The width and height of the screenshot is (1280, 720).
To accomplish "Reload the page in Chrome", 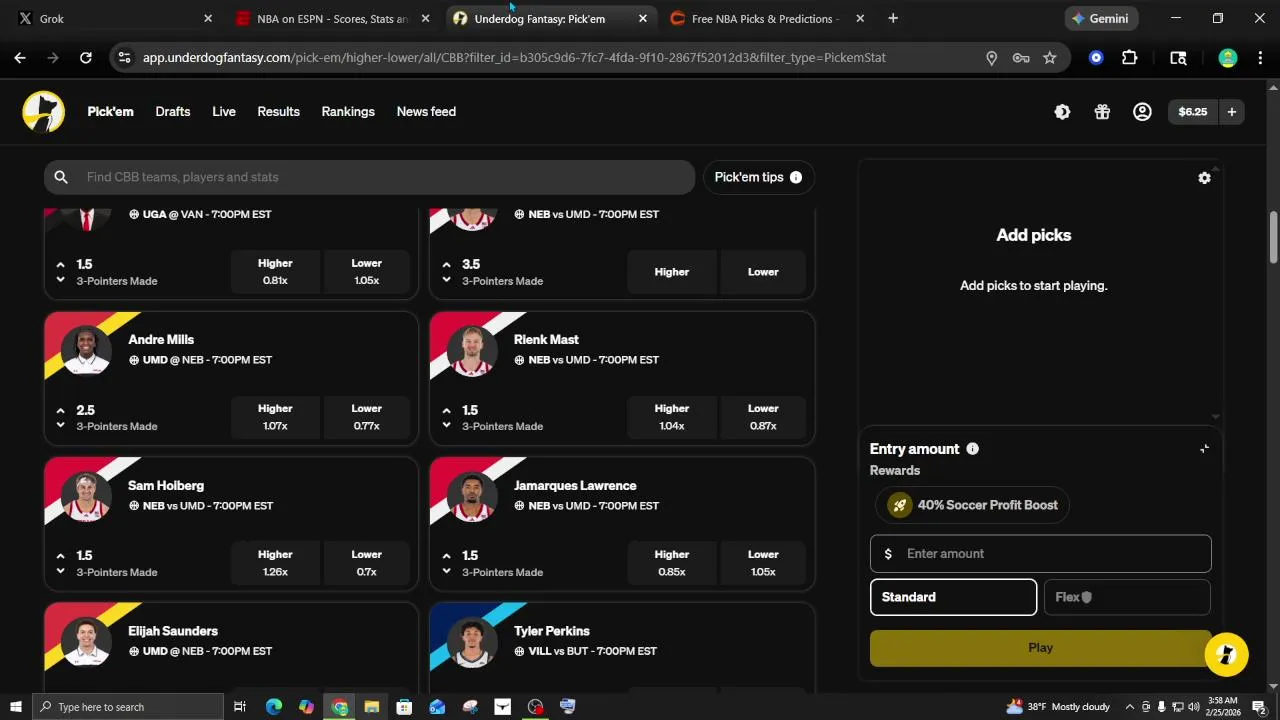I will [86, 58].
